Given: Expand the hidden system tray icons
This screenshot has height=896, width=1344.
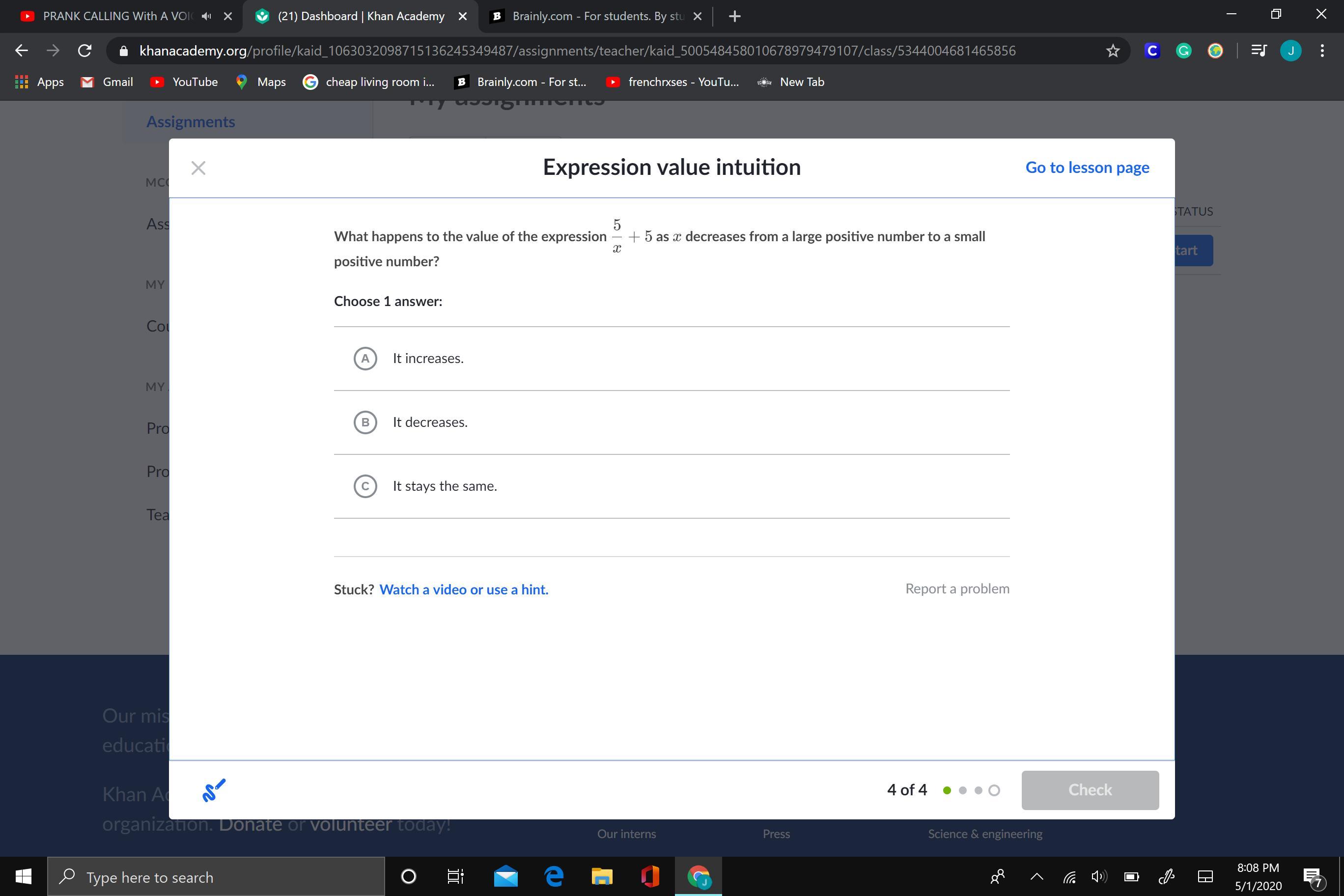Looking at the screenshot, I should pyautogui.click(x=1036, y=876).
